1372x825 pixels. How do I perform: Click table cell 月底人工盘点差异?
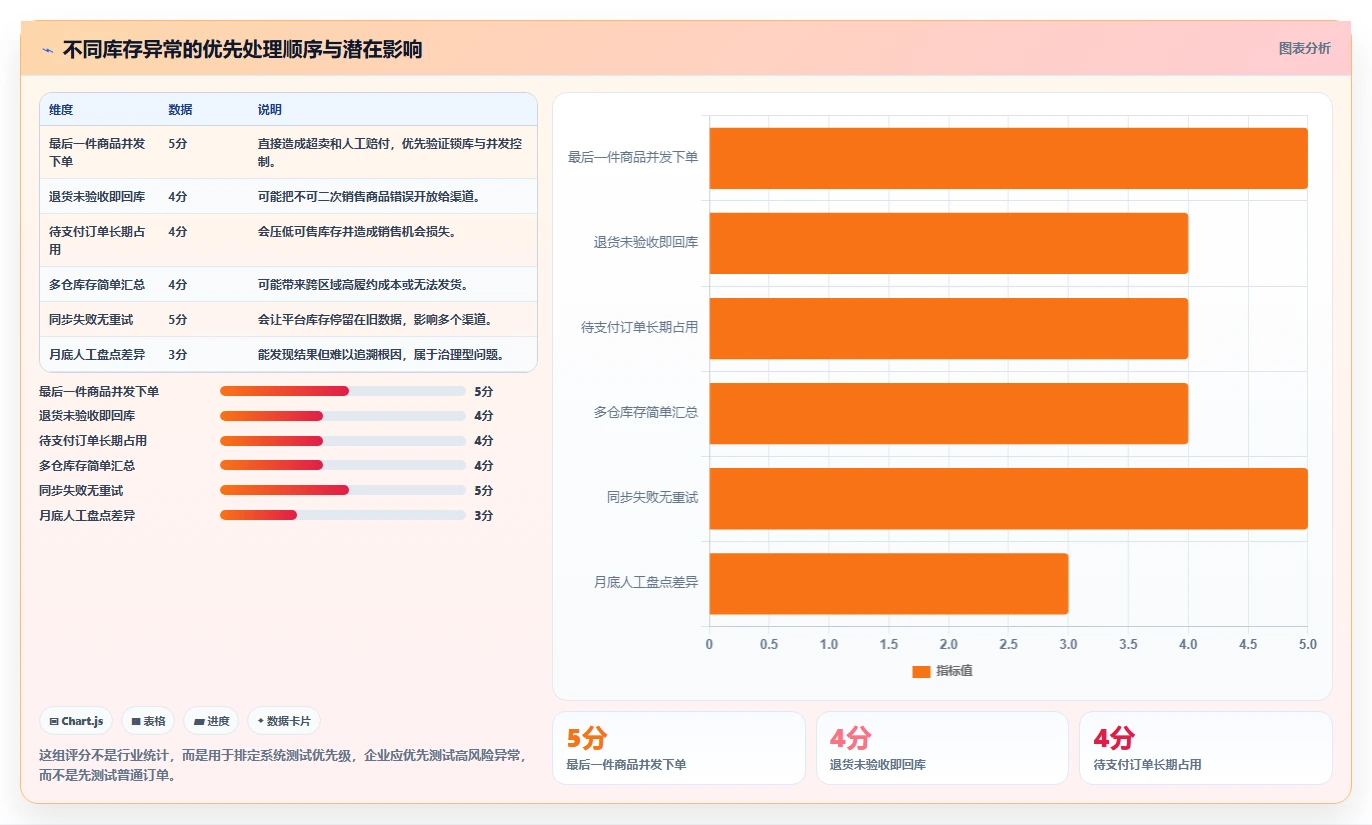(x=97, y=355)
